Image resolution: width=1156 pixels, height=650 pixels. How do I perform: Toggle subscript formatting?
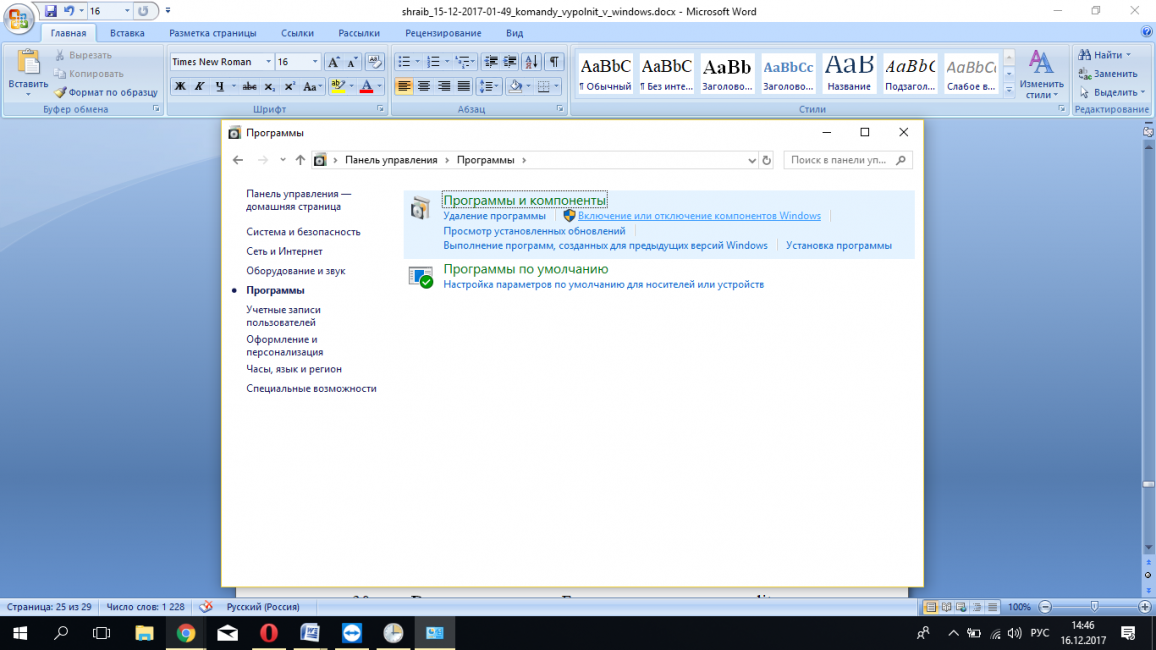tap(269, 86)
